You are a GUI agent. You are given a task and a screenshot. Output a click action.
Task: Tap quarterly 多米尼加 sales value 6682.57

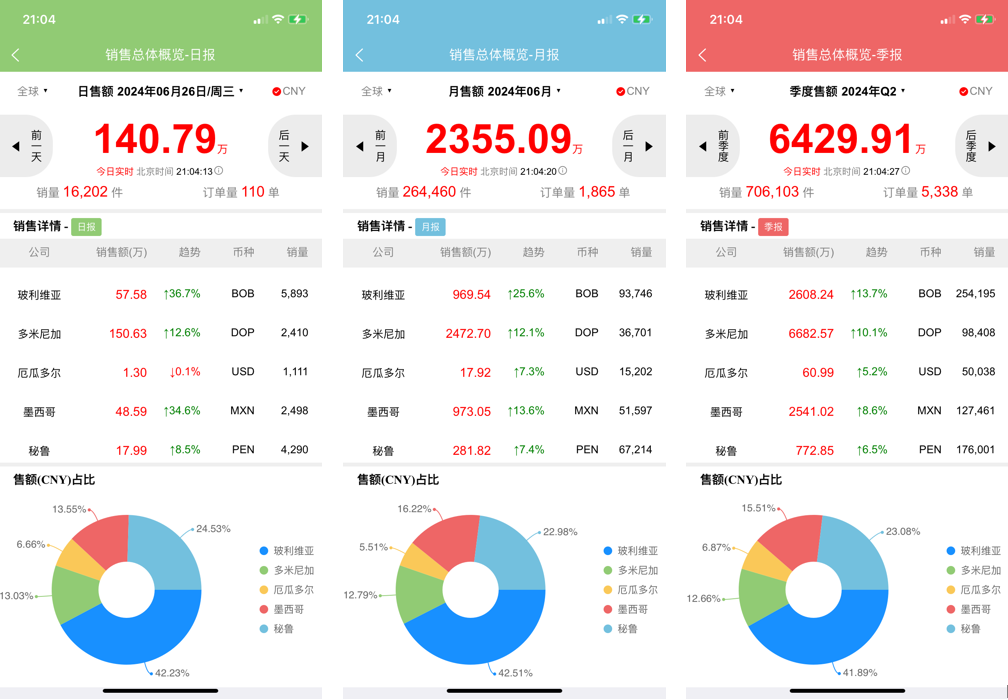[x=811, y=334]
